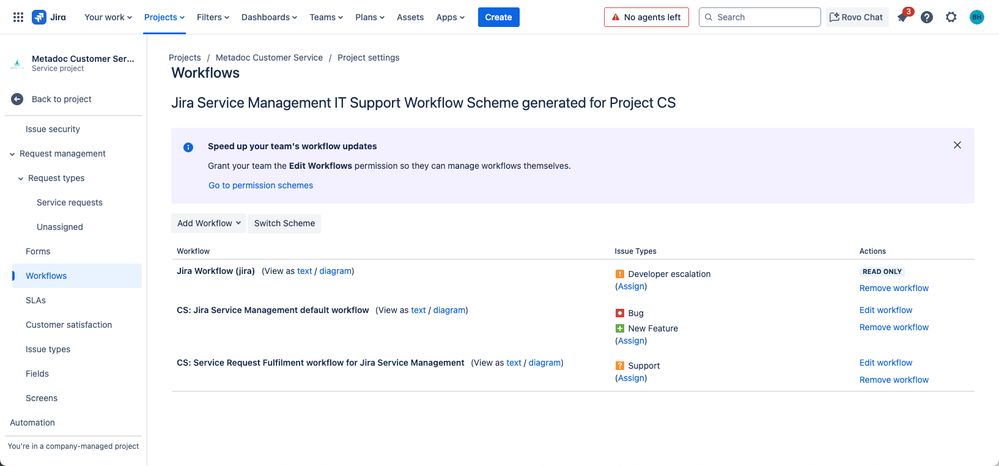Open notifications bell with badge

click(903, 17)
